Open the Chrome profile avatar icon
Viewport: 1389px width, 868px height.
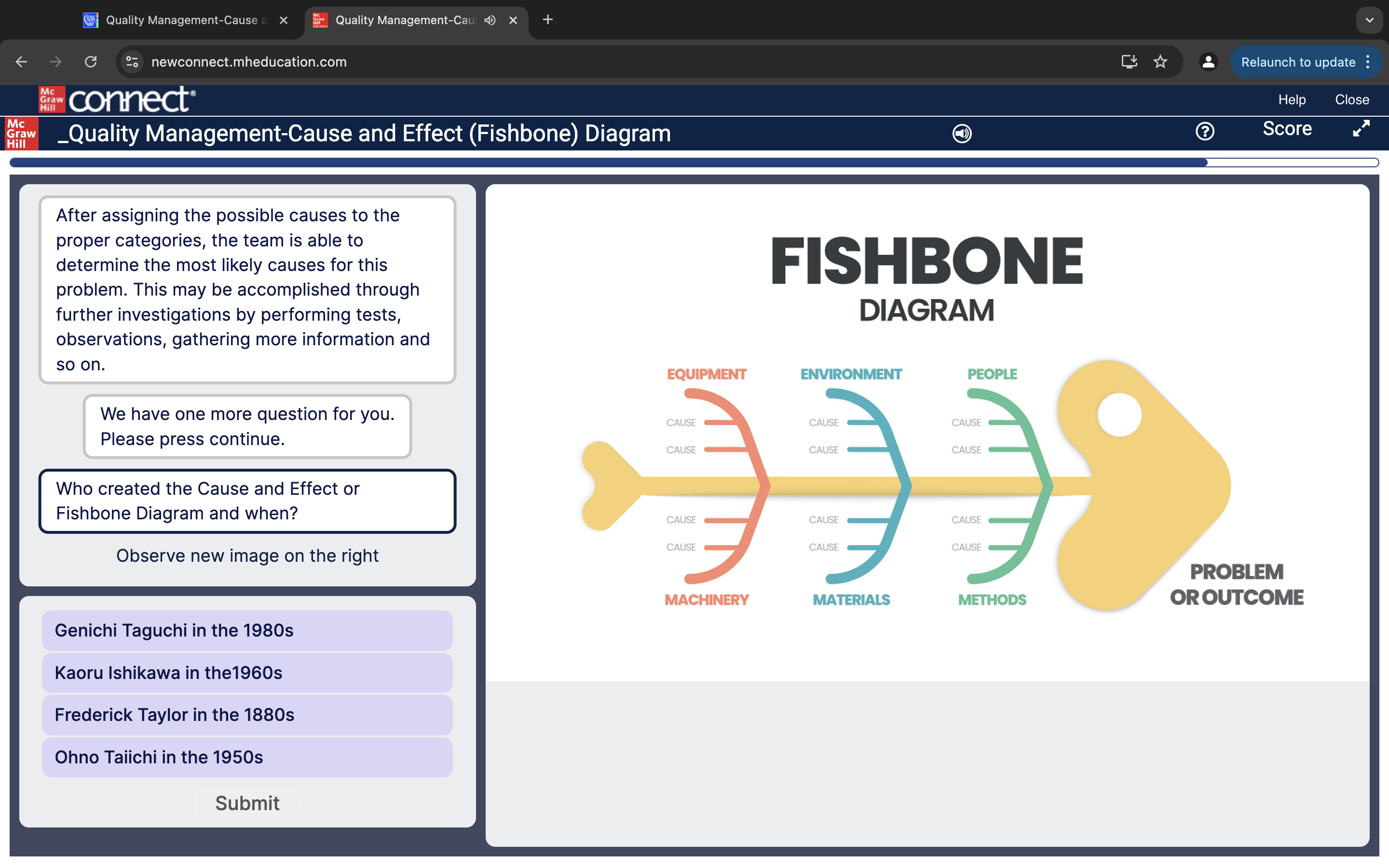point(1208,62)
